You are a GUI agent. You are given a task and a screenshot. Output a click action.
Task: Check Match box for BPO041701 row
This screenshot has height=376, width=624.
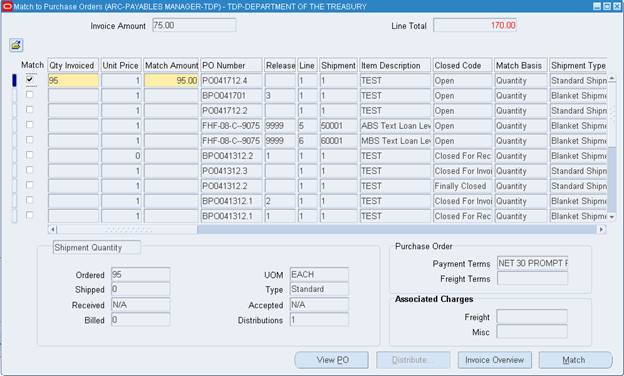(x=29, y=95)
